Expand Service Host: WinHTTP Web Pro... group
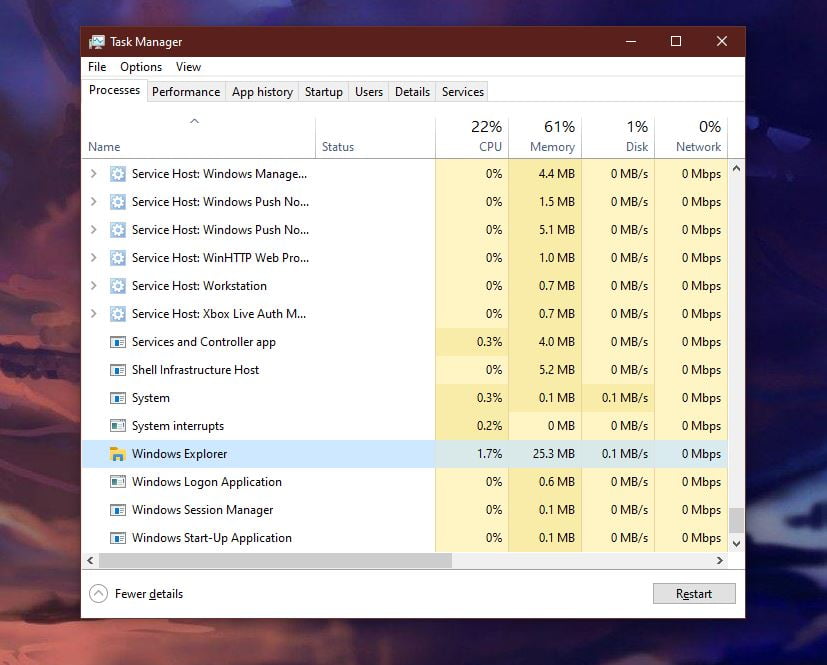 coord(93,257)
